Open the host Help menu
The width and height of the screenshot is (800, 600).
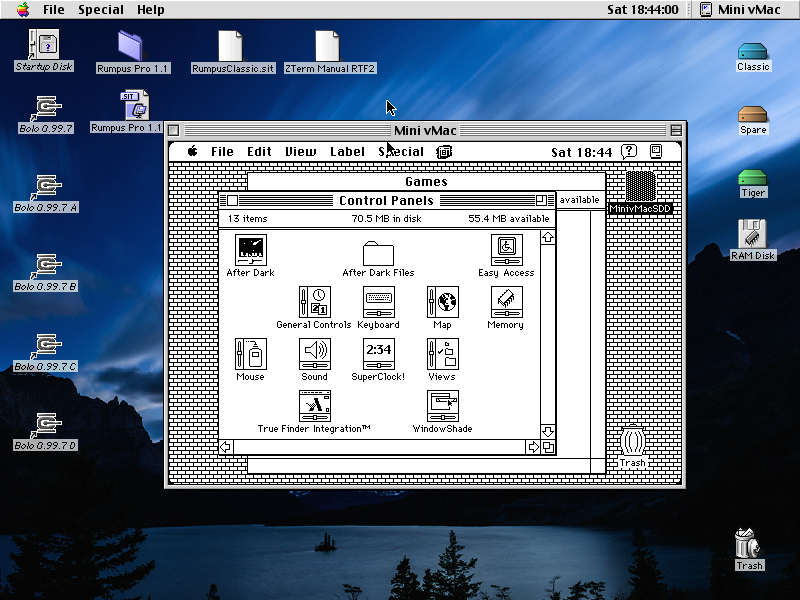(151, 10)
